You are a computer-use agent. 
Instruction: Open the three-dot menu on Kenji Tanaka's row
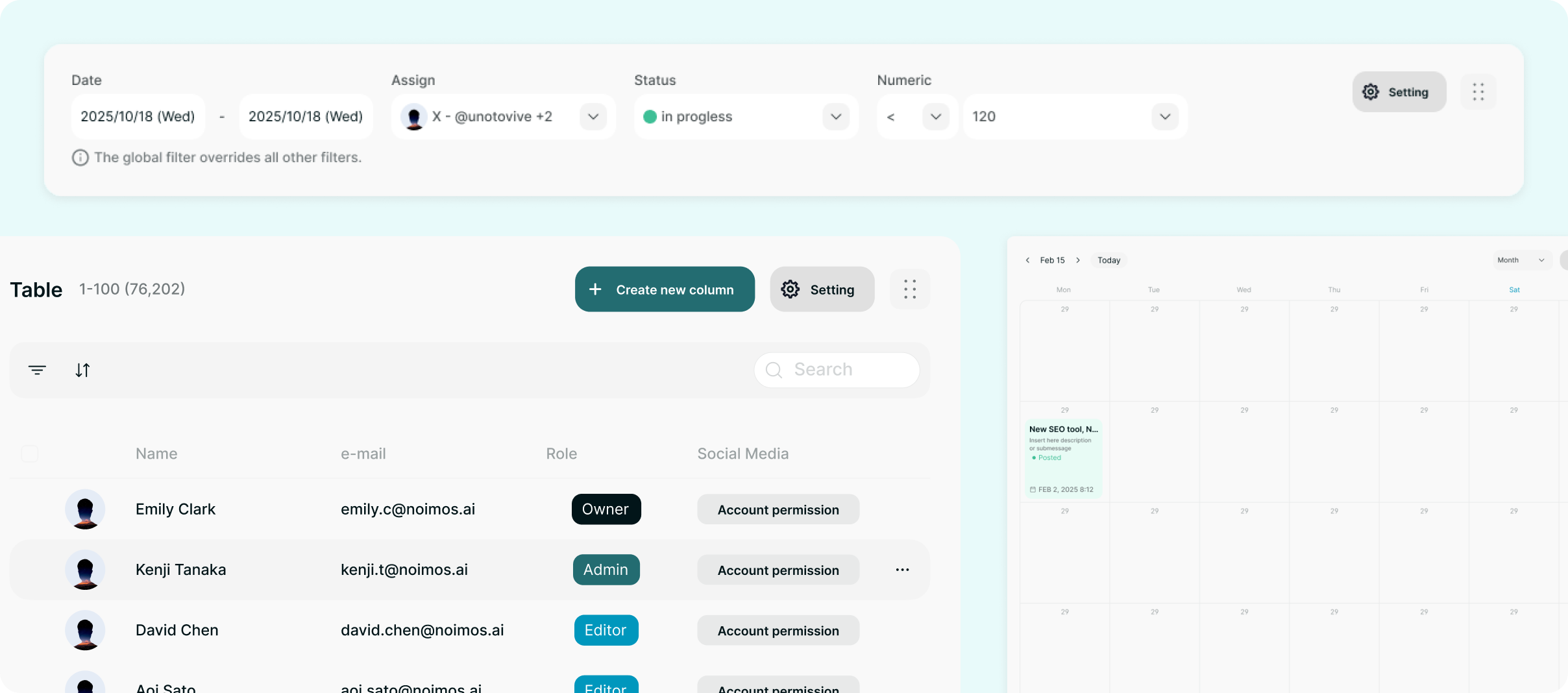(902, 570)
